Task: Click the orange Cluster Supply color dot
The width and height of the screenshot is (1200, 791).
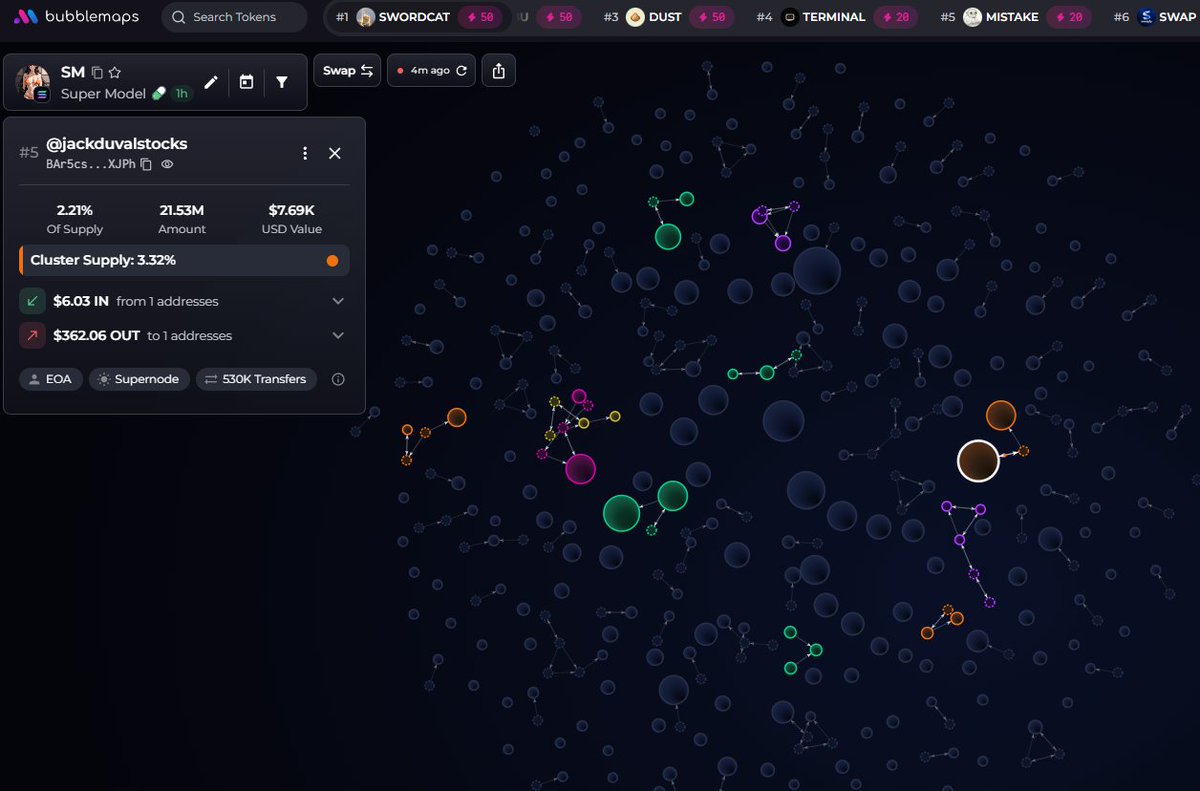Action: click(x=332, y=261)
